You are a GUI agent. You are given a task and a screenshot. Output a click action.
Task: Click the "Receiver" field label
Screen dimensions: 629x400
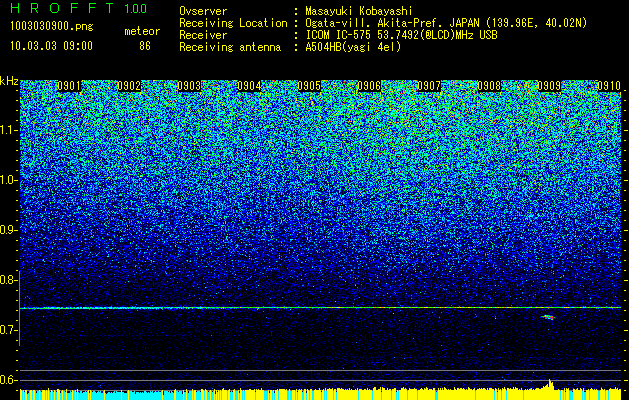pos(203,35)
